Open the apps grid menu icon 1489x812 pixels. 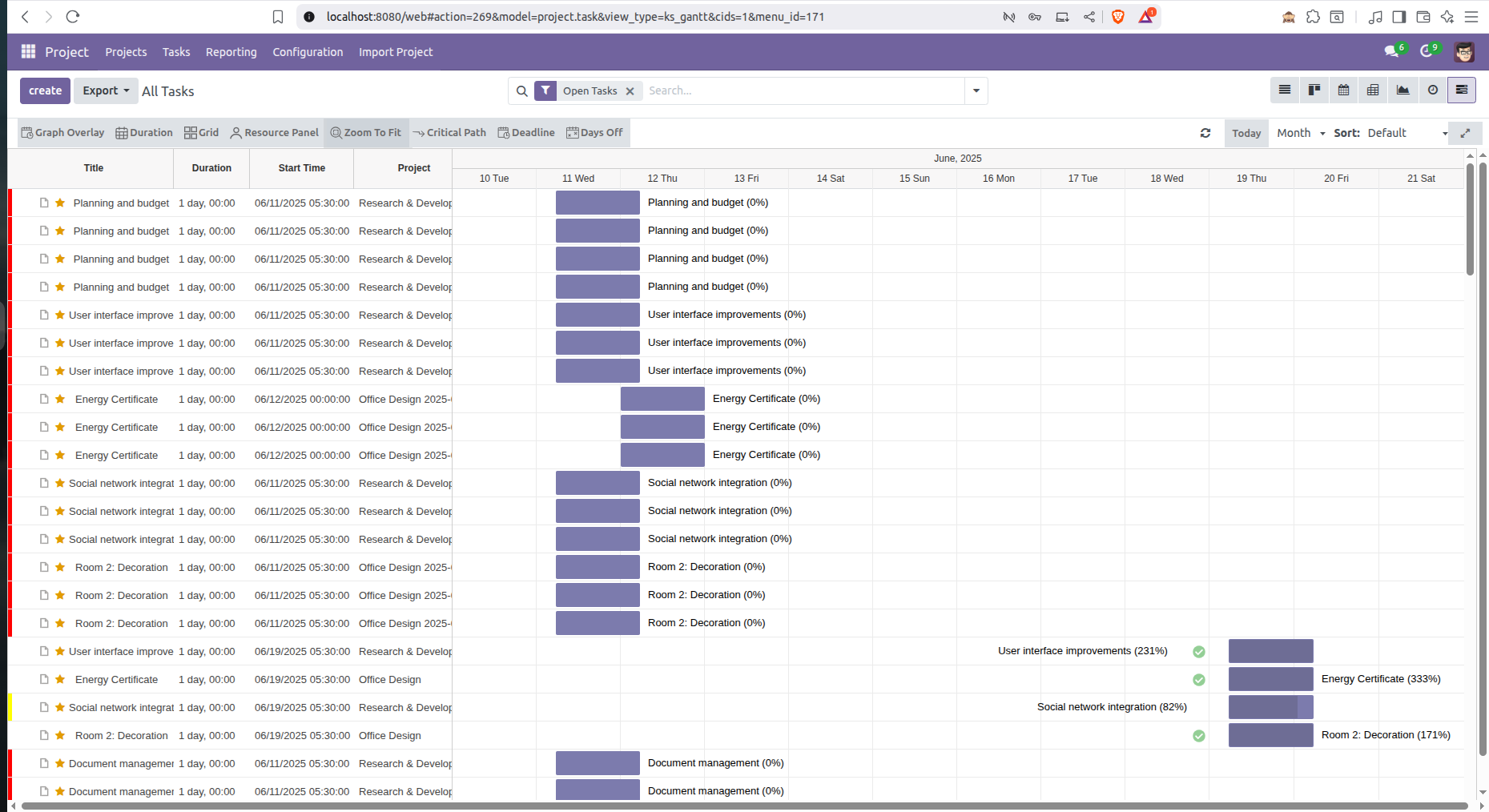tap(28, 52)
